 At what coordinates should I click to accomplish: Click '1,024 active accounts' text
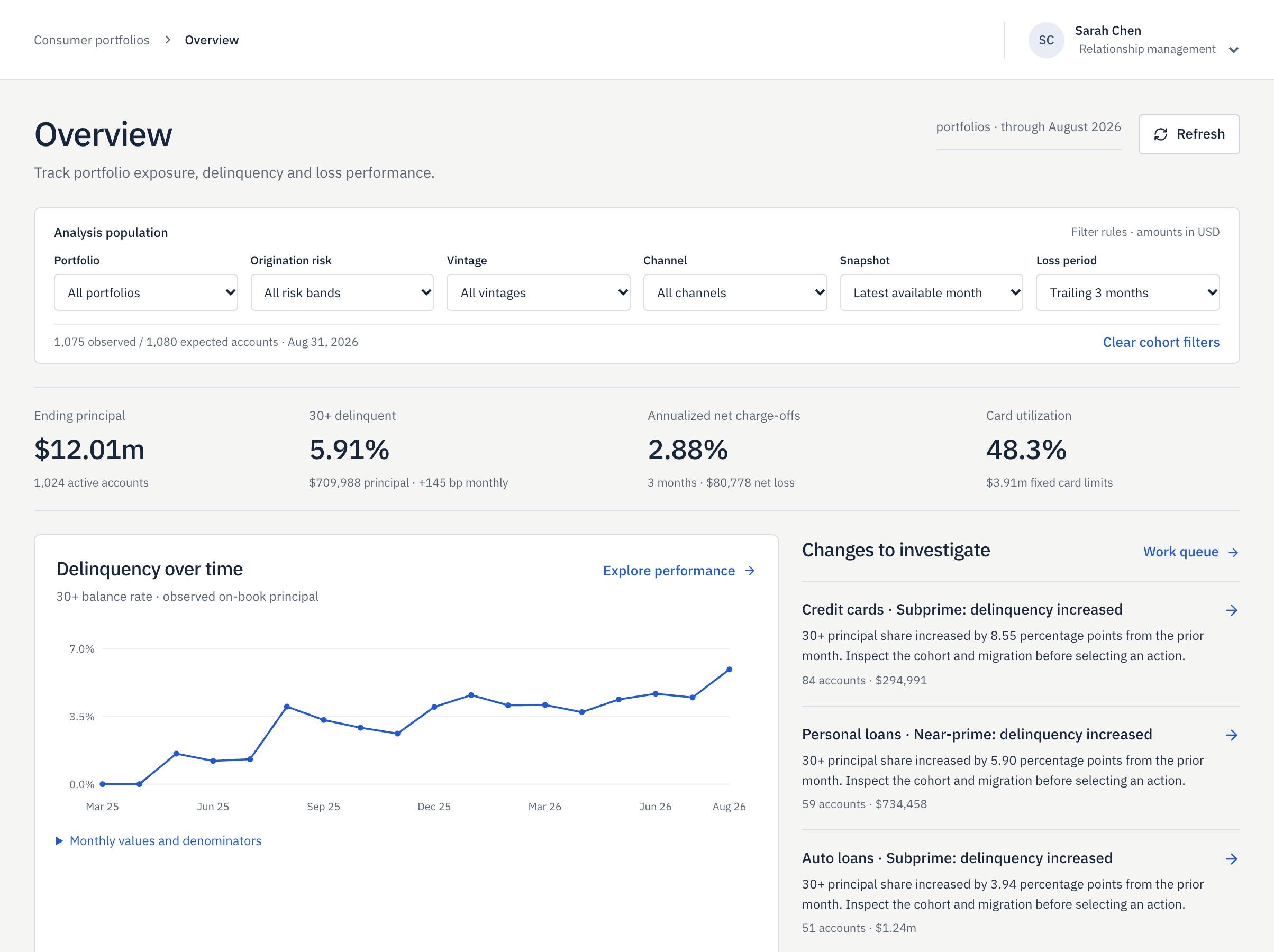pyautogui.click(x=91, y=483)
